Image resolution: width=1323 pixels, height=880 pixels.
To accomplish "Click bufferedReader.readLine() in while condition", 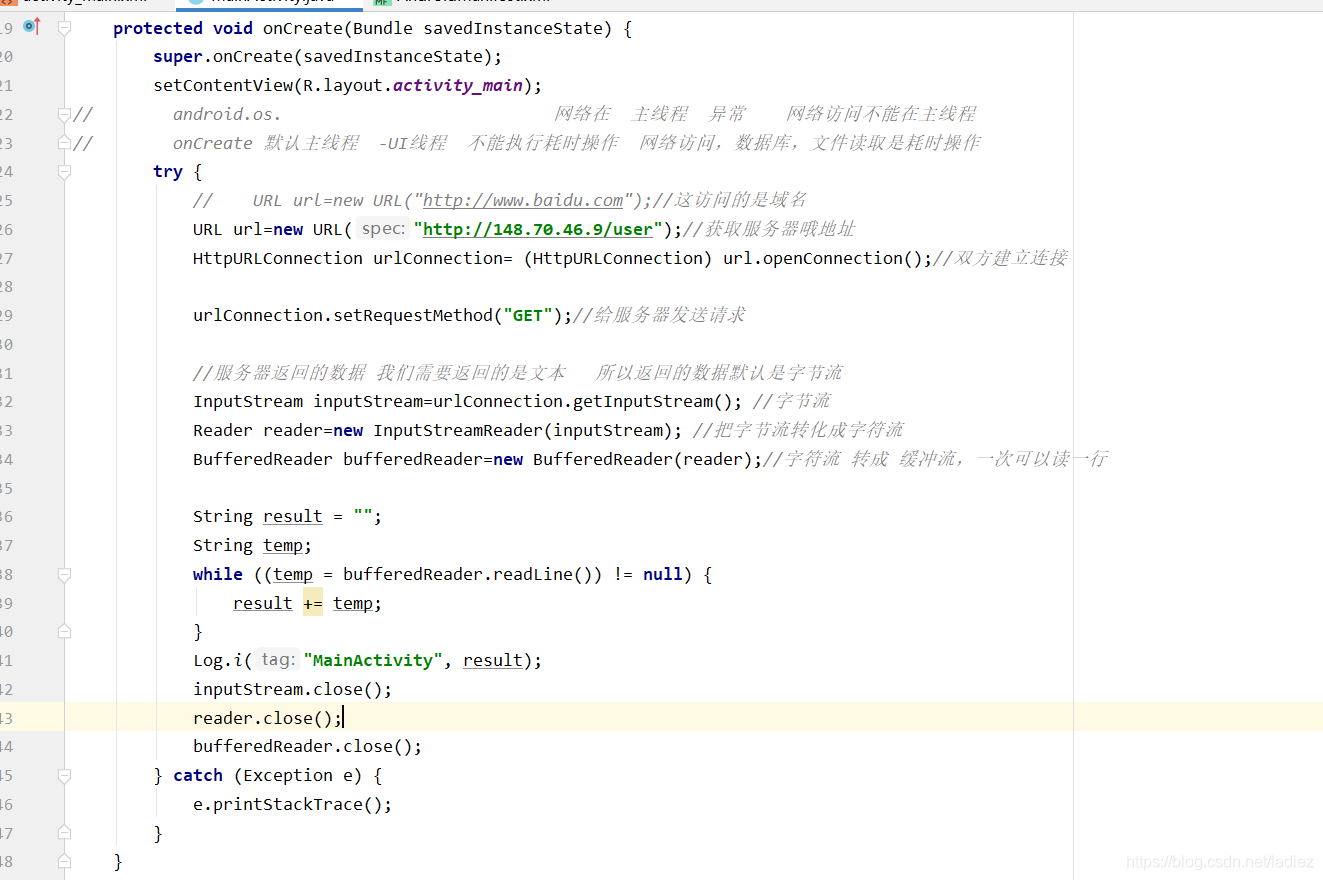I will (467, 575).
